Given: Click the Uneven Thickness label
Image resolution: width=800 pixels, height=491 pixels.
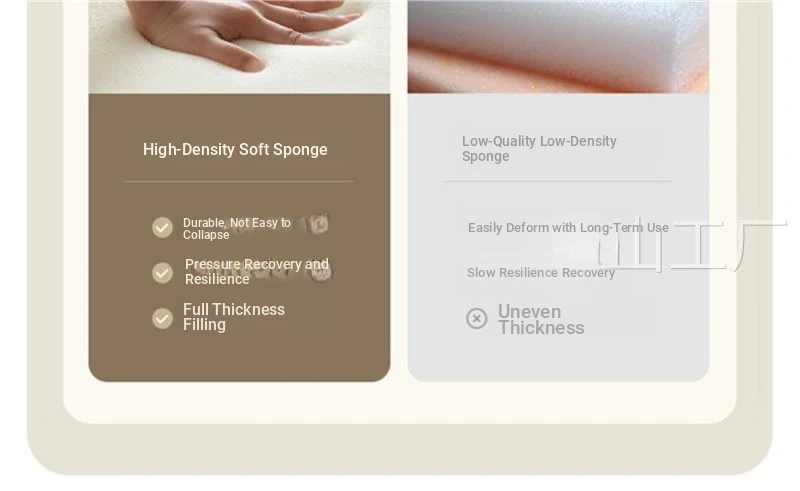Looking at the screenshot, I should pyautogui.click(x=541, y=320).
